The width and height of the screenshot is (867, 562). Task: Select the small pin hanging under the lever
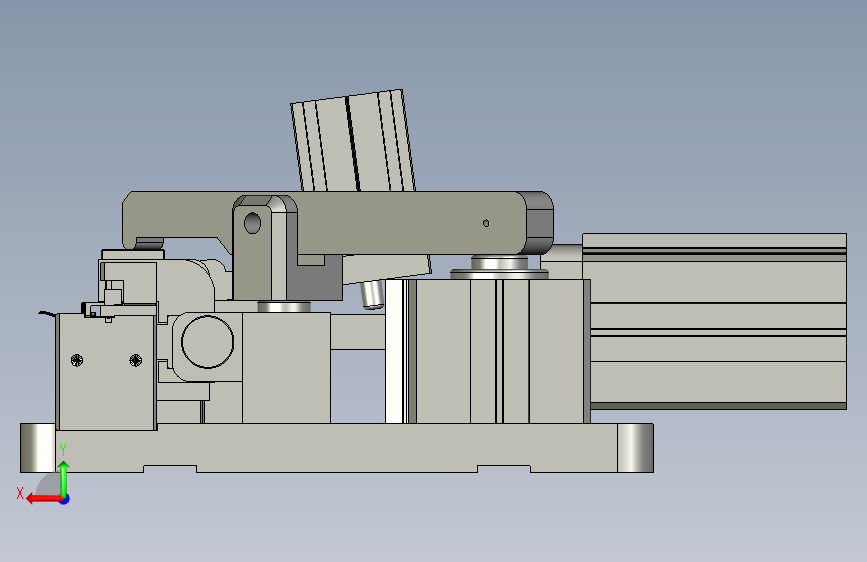coord(372,294)
